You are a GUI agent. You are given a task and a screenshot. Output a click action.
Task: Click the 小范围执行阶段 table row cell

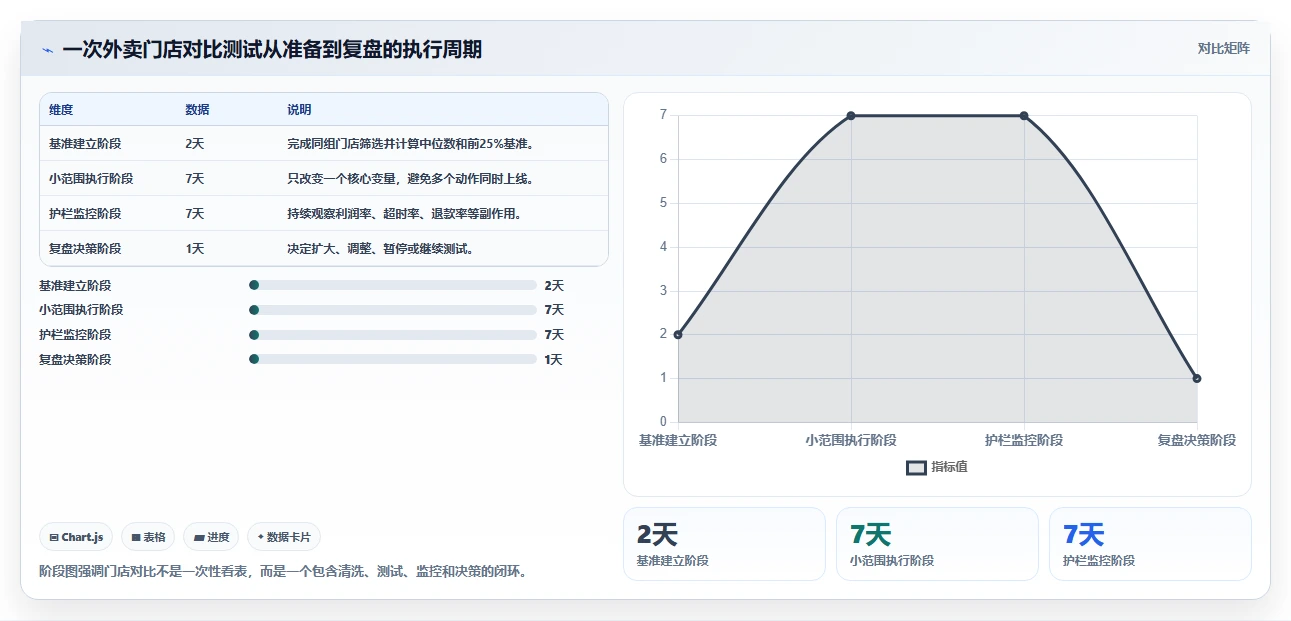click(x=91, y=179)
